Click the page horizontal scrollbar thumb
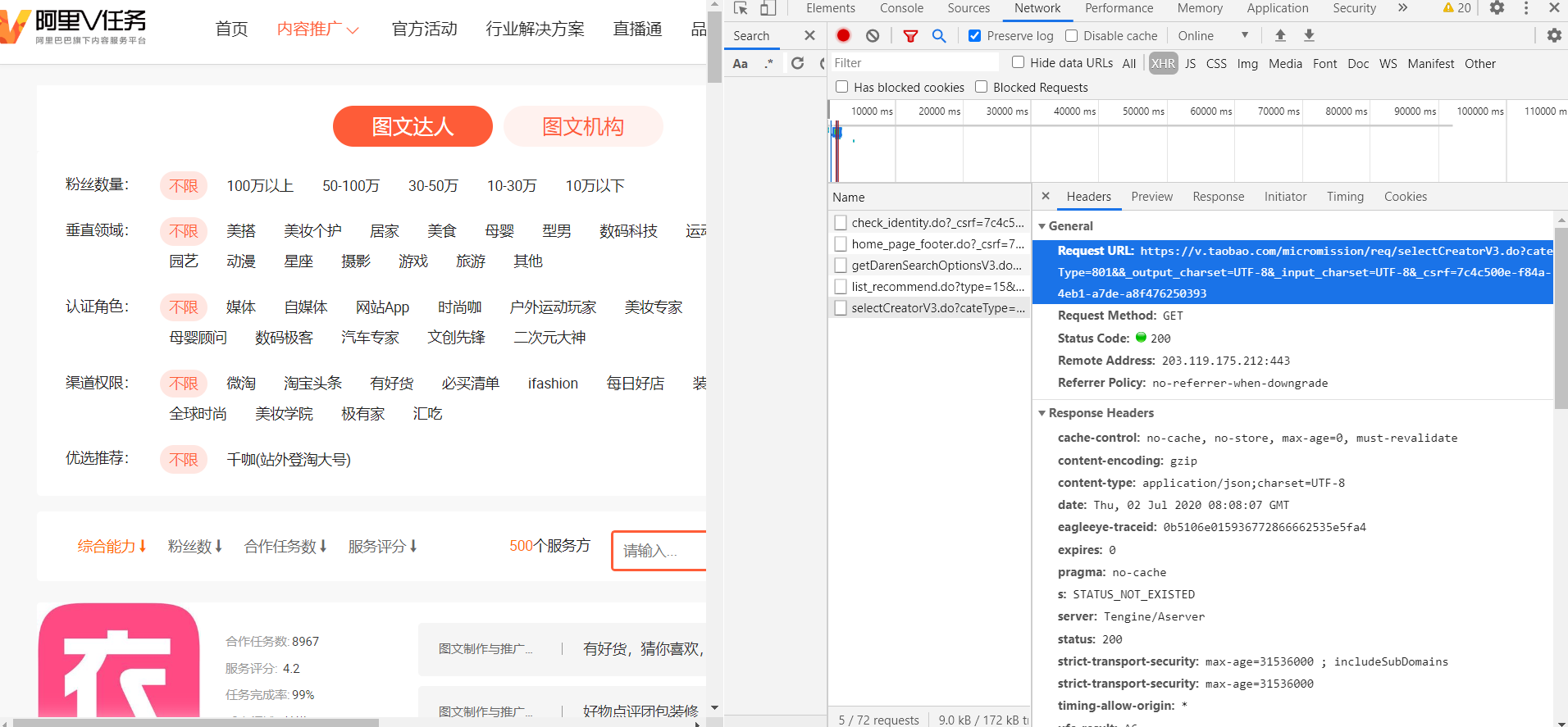 point(197,723)
